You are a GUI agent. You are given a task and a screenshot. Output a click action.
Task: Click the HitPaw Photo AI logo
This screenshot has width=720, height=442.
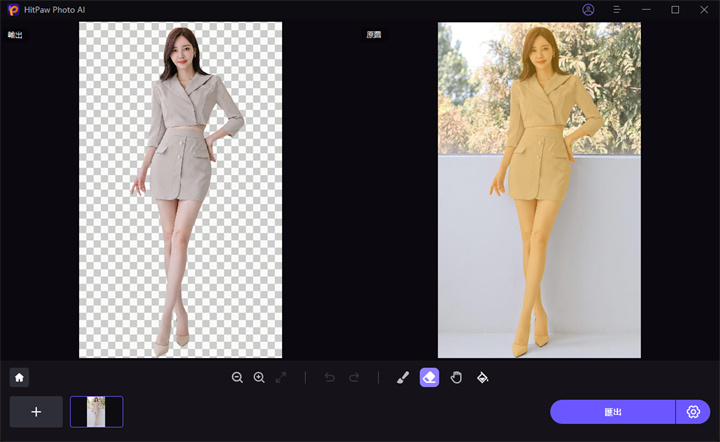point(13,10)
